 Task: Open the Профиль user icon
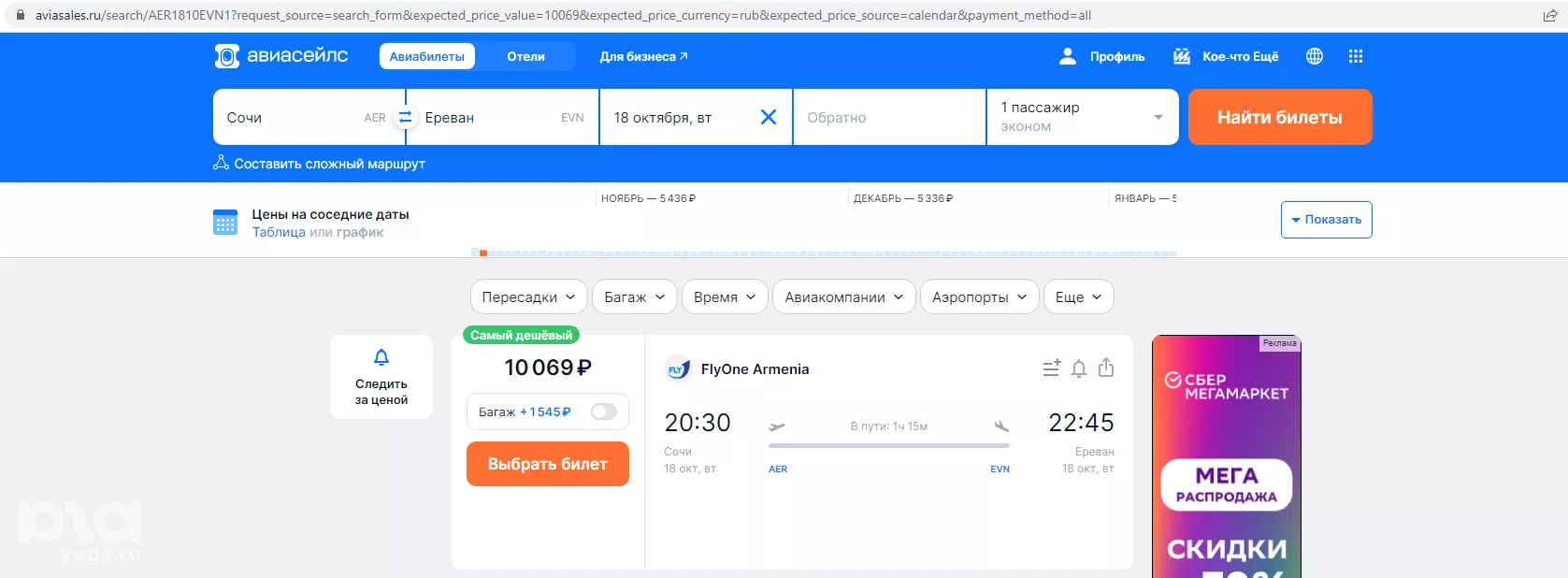pos(1067,56)
